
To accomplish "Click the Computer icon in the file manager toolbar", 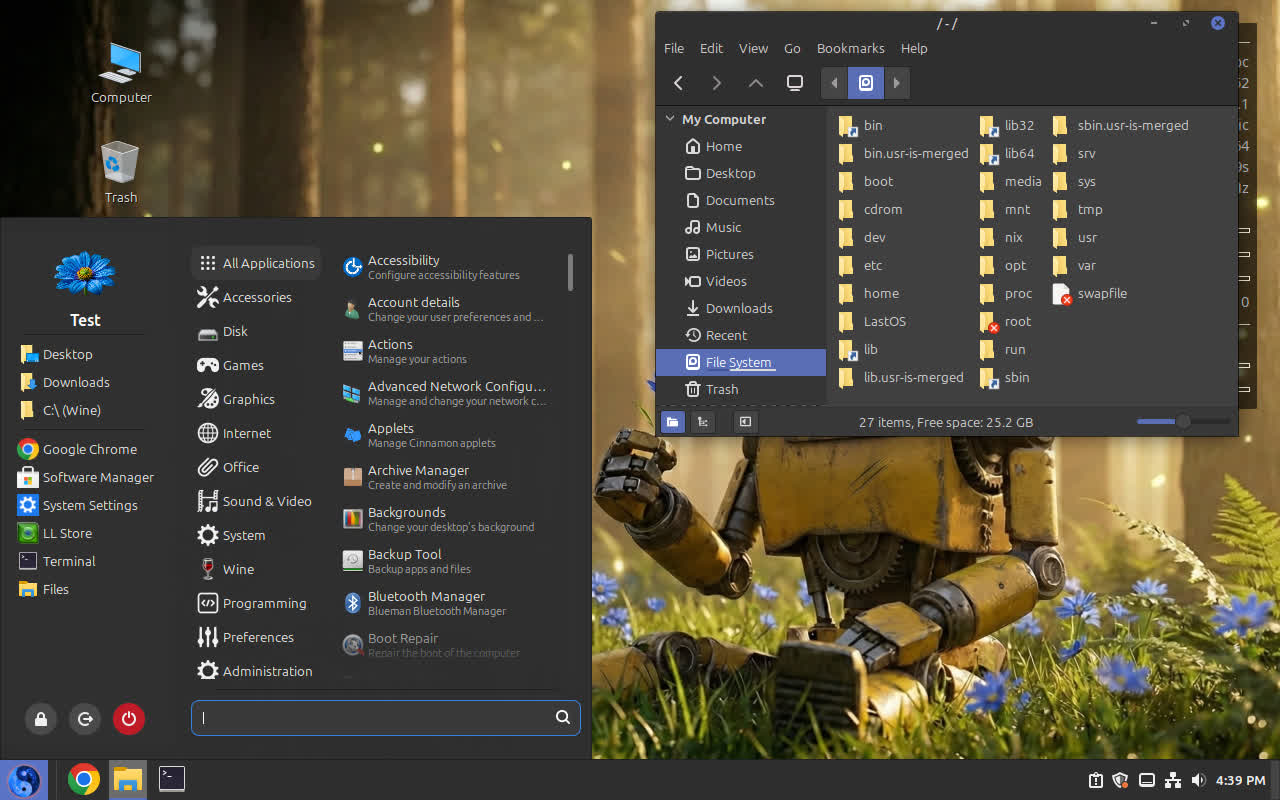I will [x=795, y=83].
